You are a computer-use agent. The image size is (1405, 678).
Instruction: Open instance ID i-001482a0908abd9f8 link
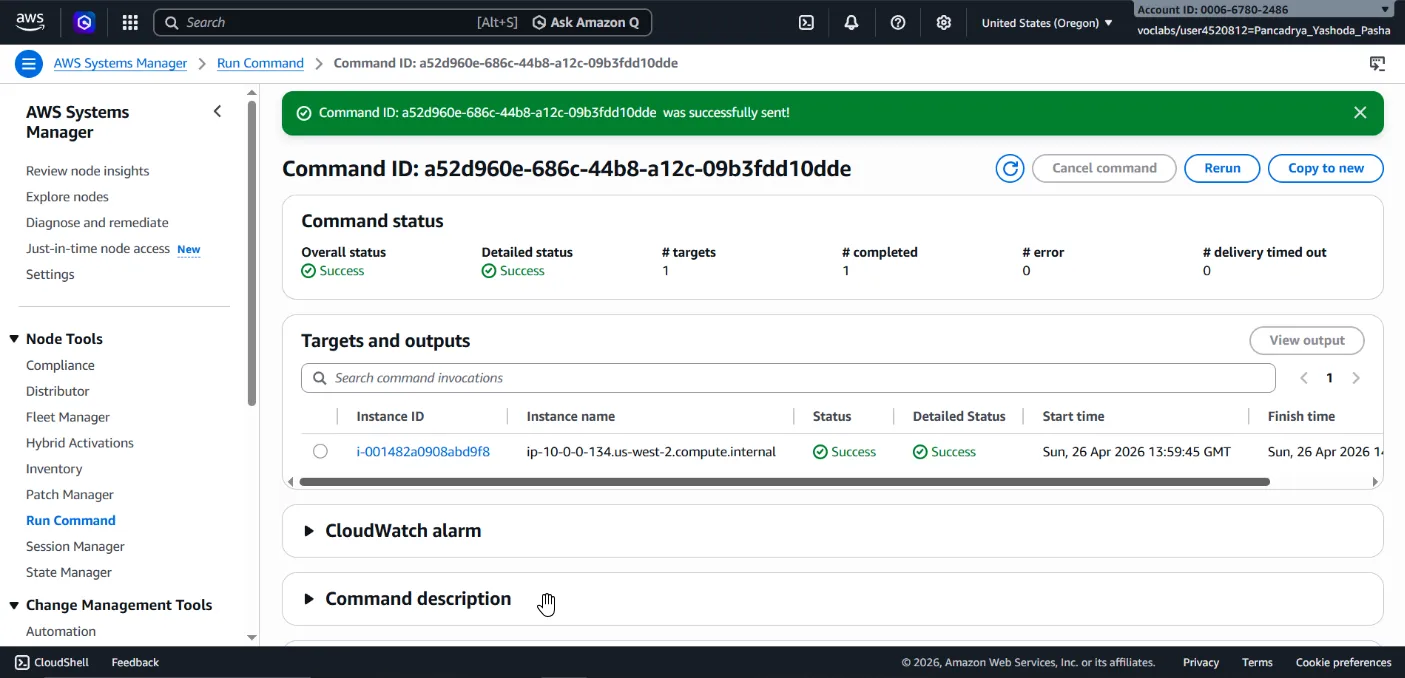click(x=423, y=452)
